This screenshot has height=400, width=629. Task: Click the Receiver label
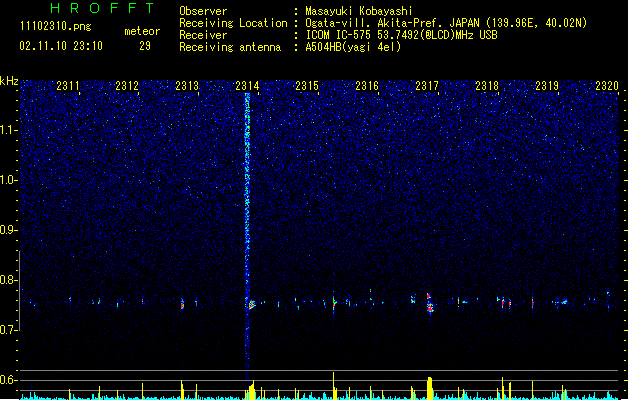[x=203, y=35]
